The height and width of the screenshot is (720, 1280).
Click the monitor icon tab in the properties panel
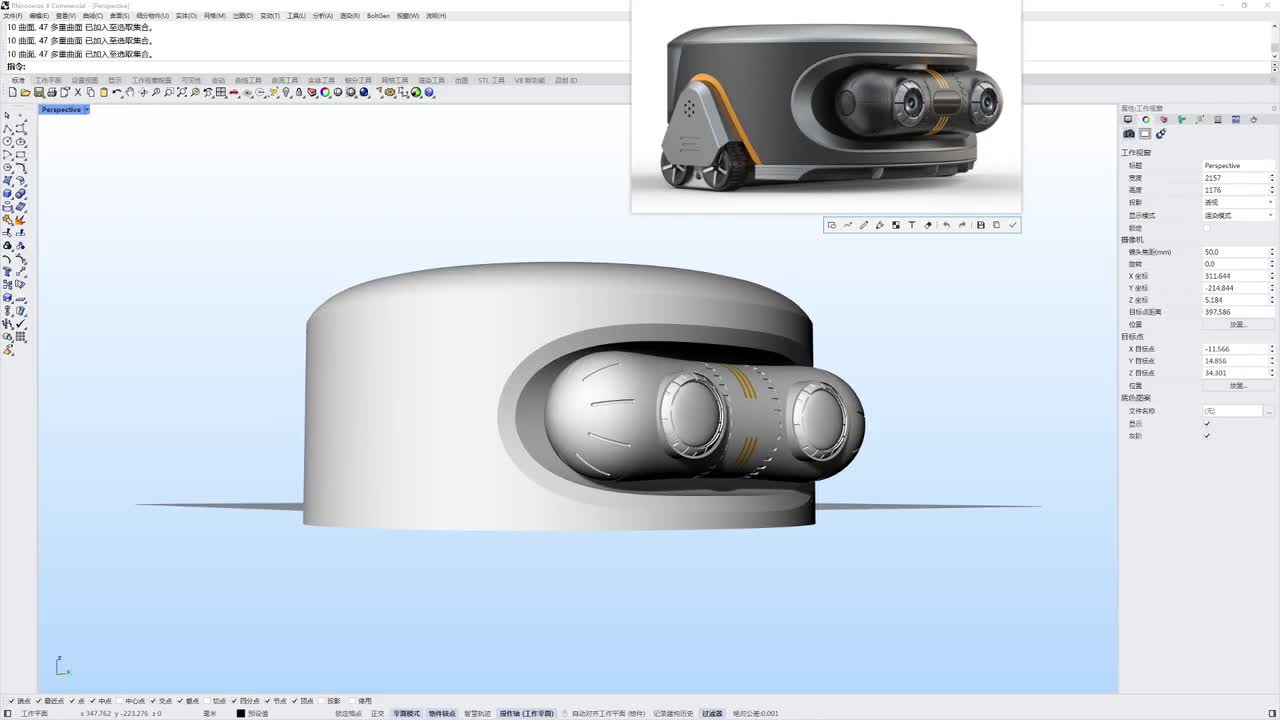(x=1128, y=120)
